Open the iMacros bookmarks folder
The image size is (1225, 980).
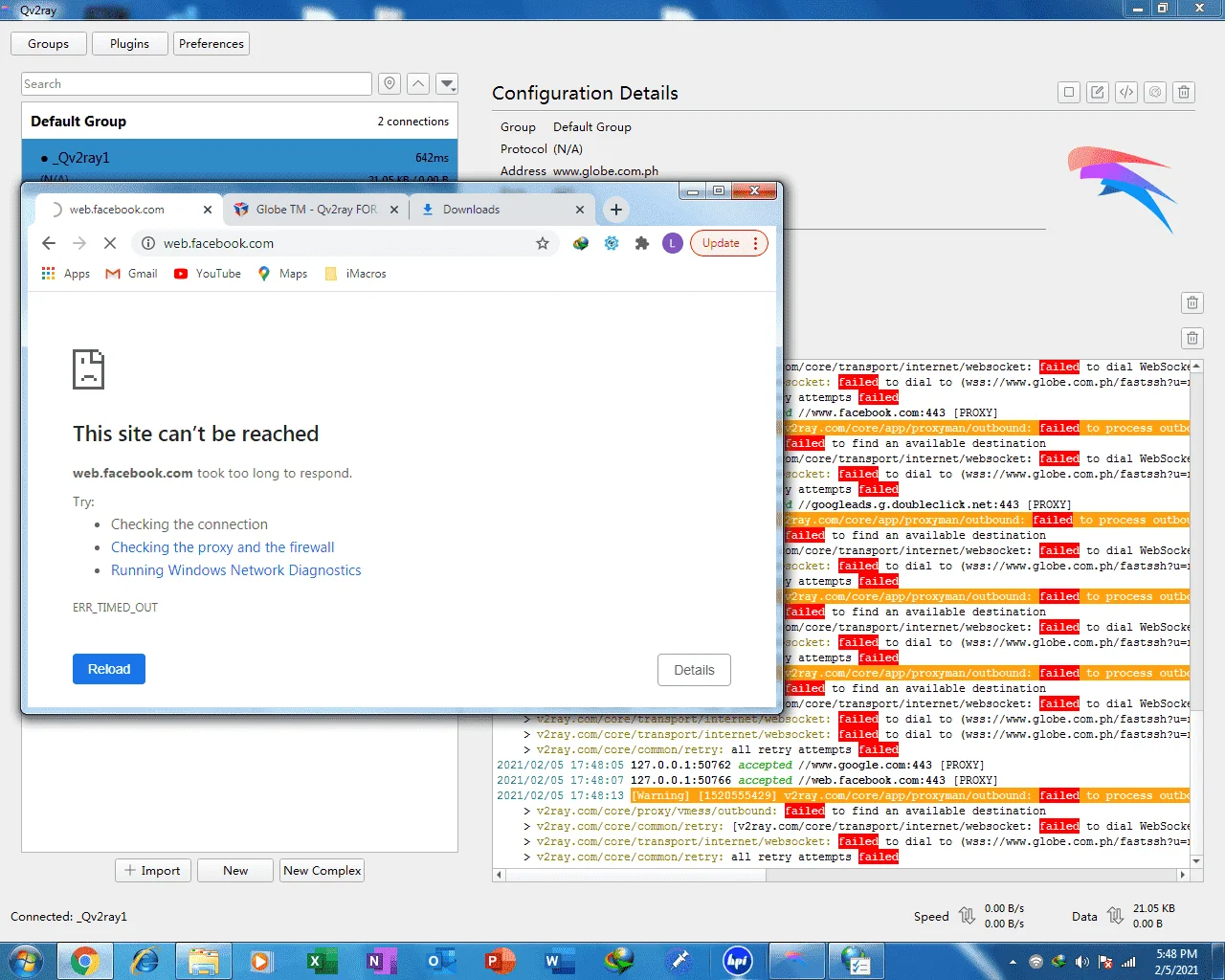click(x=355, y=274)
